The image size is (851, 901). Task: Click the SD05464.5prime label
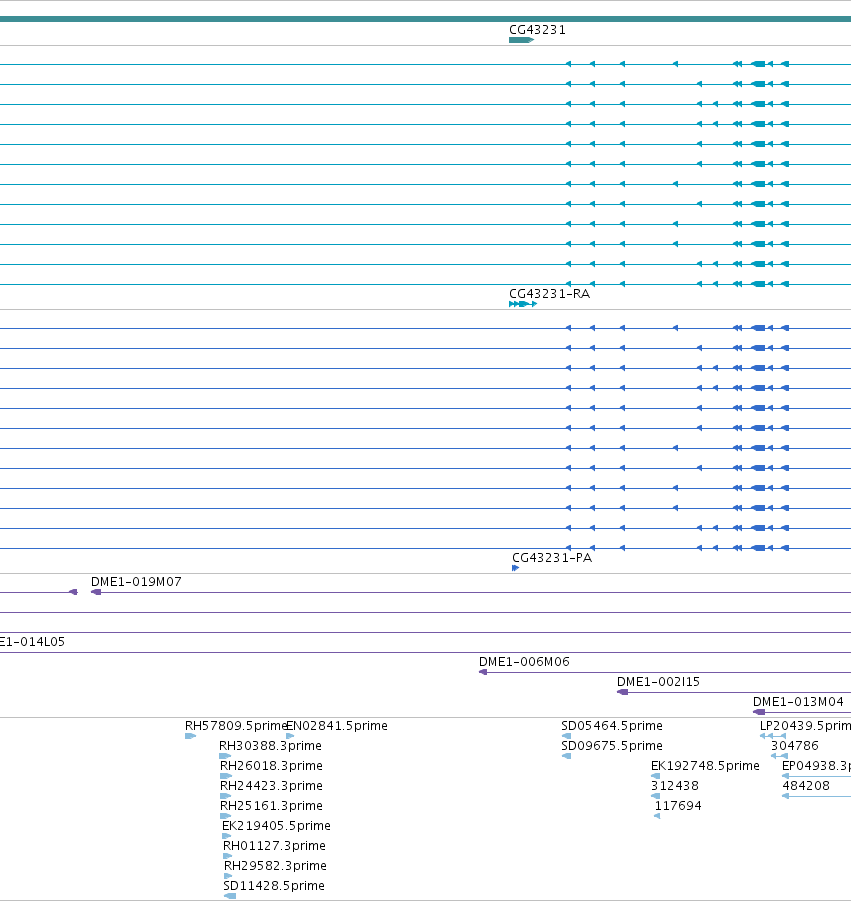tap(612, 726)
